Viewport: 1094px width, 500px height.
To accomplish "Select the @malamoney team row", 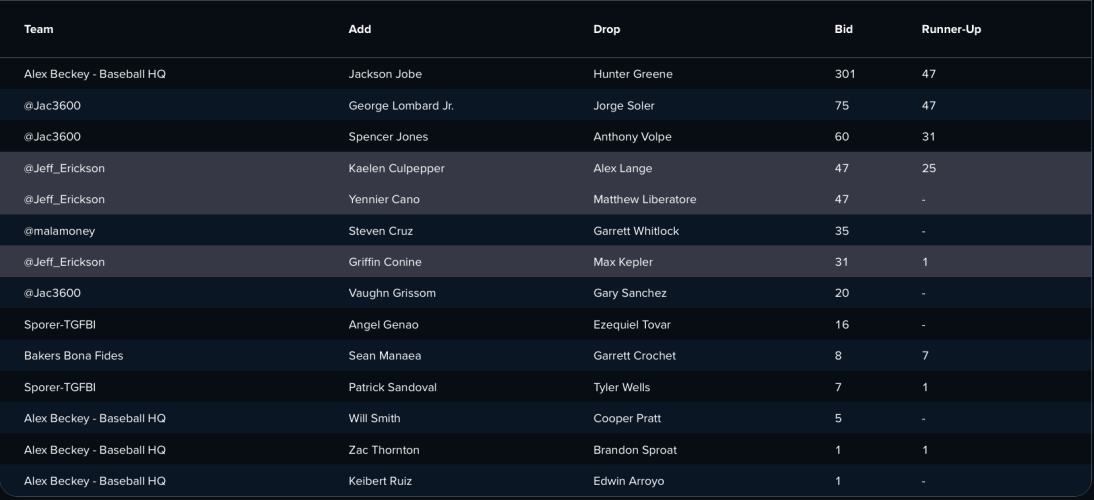I will 547,231.
